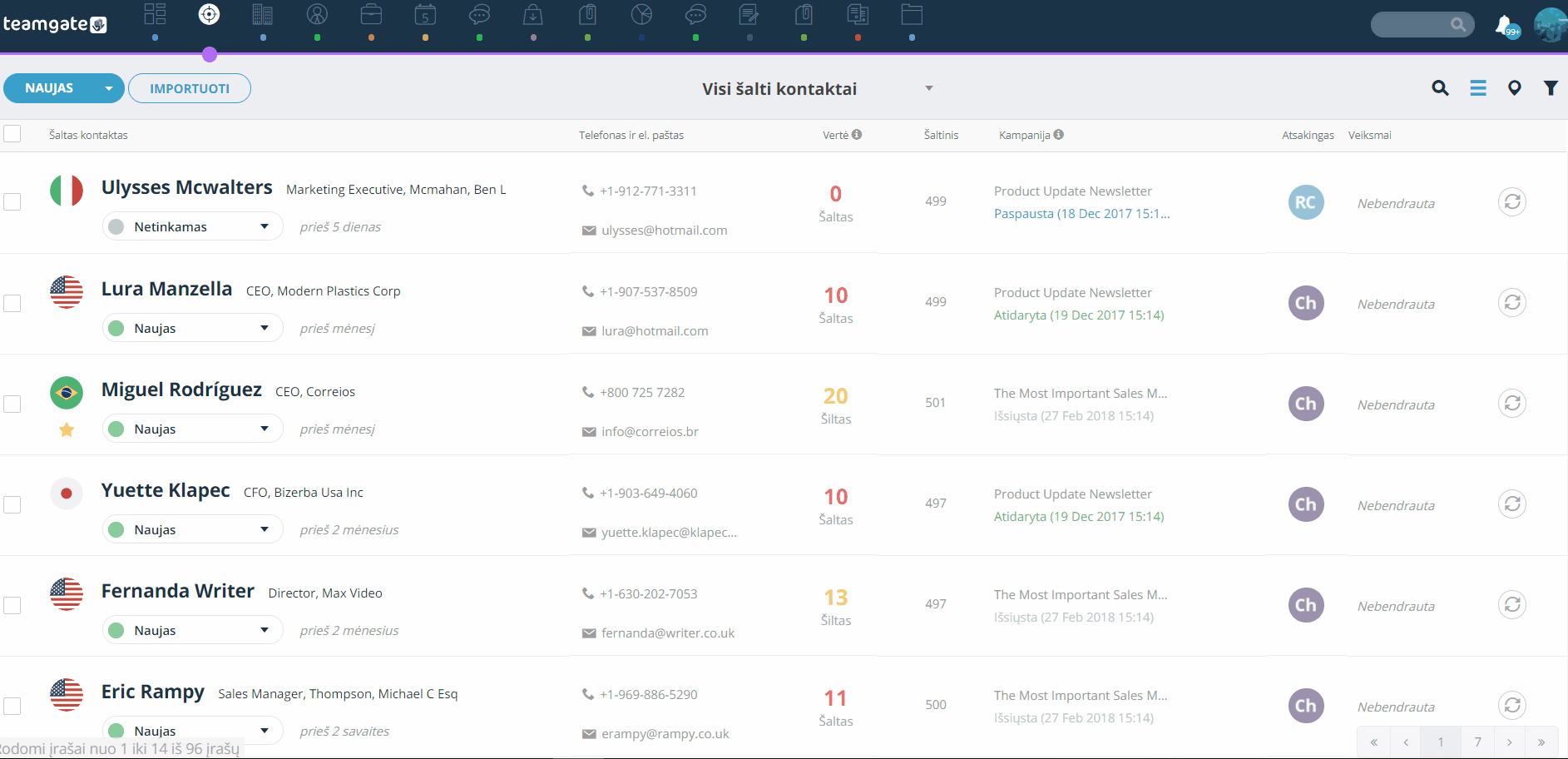
Task: Toggle the gold star on Miguel Rodríguez
Action: click(x=67, y=429)
